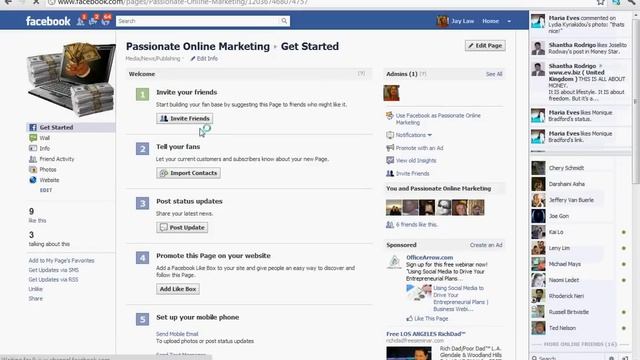Open Free LOS ANGELES RichDad ad
This screenshot has width=640, height=360.
tap(426, 334)
